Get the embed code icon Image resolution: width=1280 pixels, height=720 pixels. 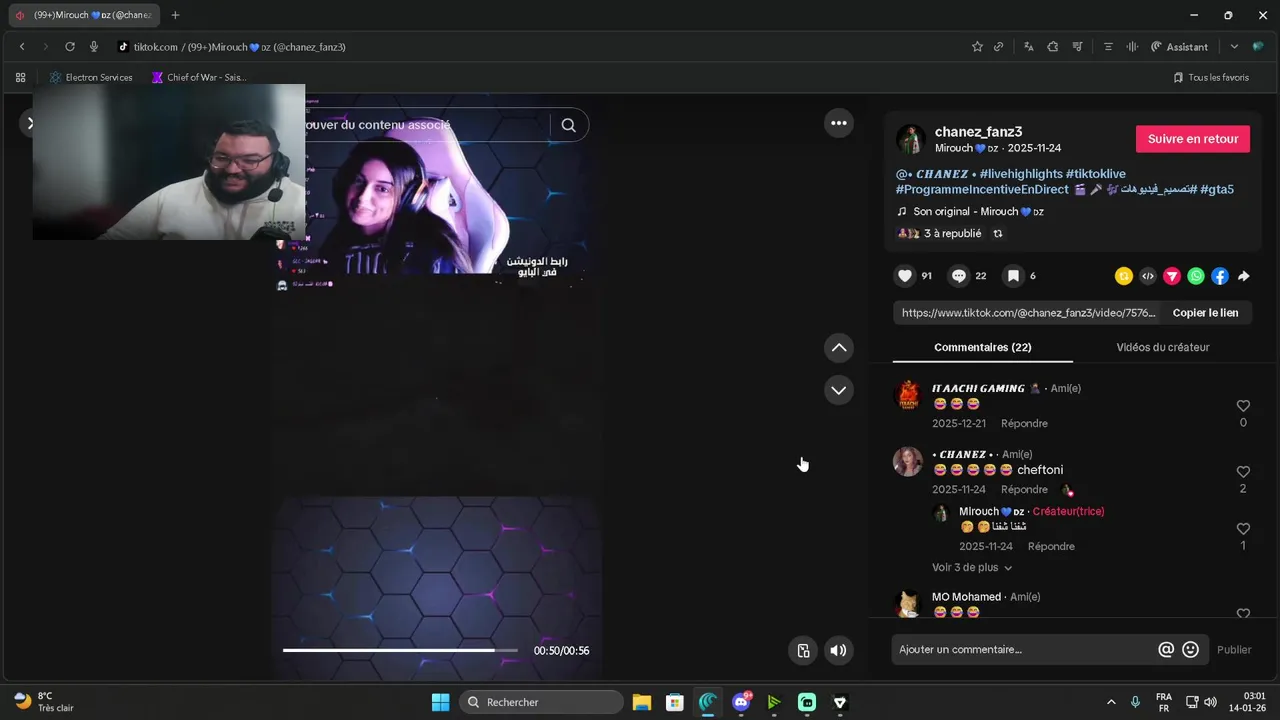pos(1148,276)
